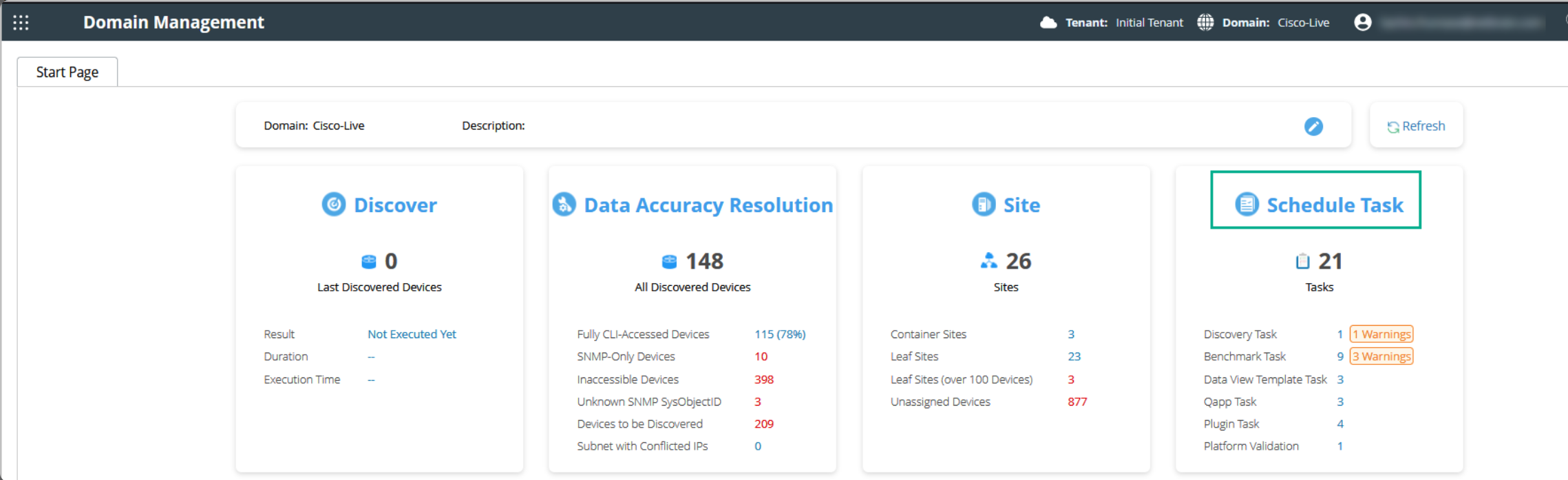Click the 877 Unassigned Devices count

click(x=1077, y=401)
